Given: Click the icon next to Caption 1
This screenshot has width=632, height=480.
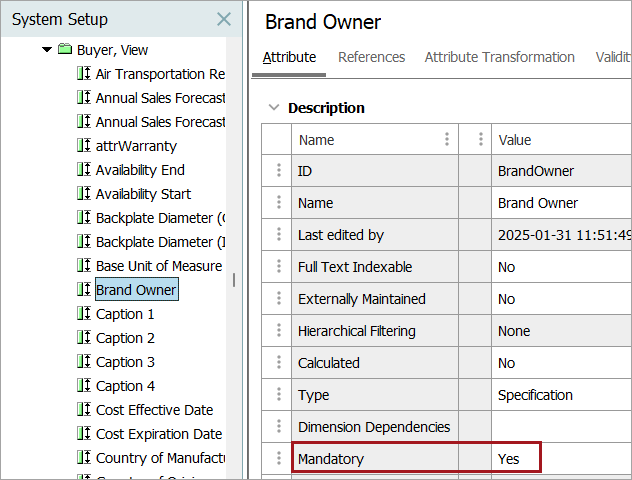Looking at the screenshot, I should click(84, 314).
